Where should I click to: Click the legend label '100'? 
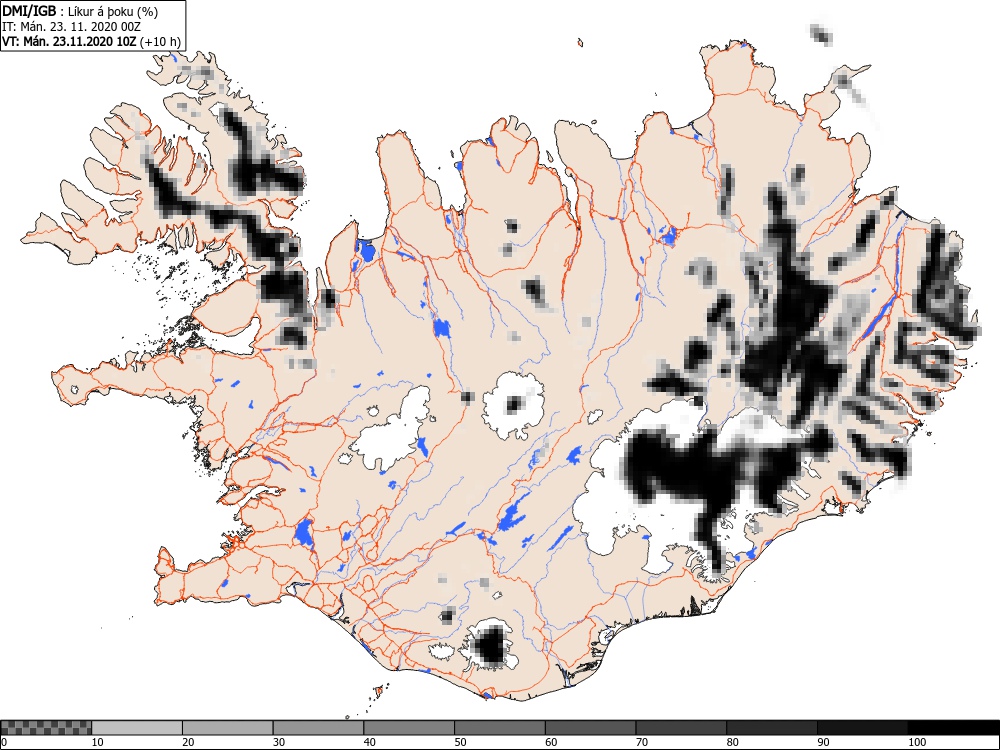tap(916, 742)
